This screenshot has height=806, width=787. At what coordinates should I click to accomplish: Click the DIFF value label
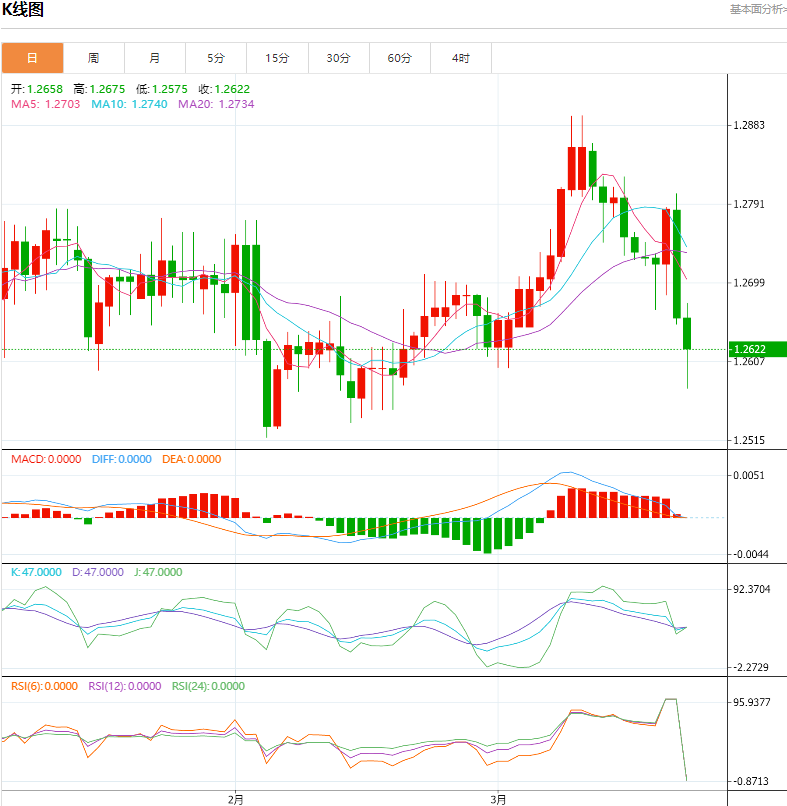click(121, 460)
